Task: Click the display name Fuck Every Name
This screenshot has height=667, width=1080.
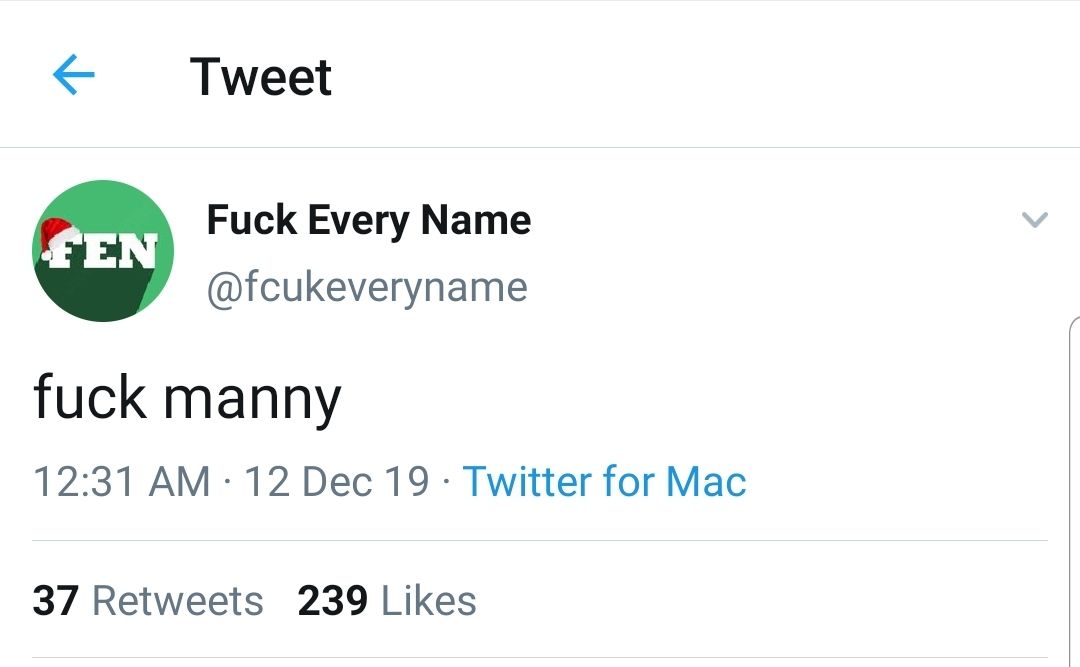Action: coord(368,220)
